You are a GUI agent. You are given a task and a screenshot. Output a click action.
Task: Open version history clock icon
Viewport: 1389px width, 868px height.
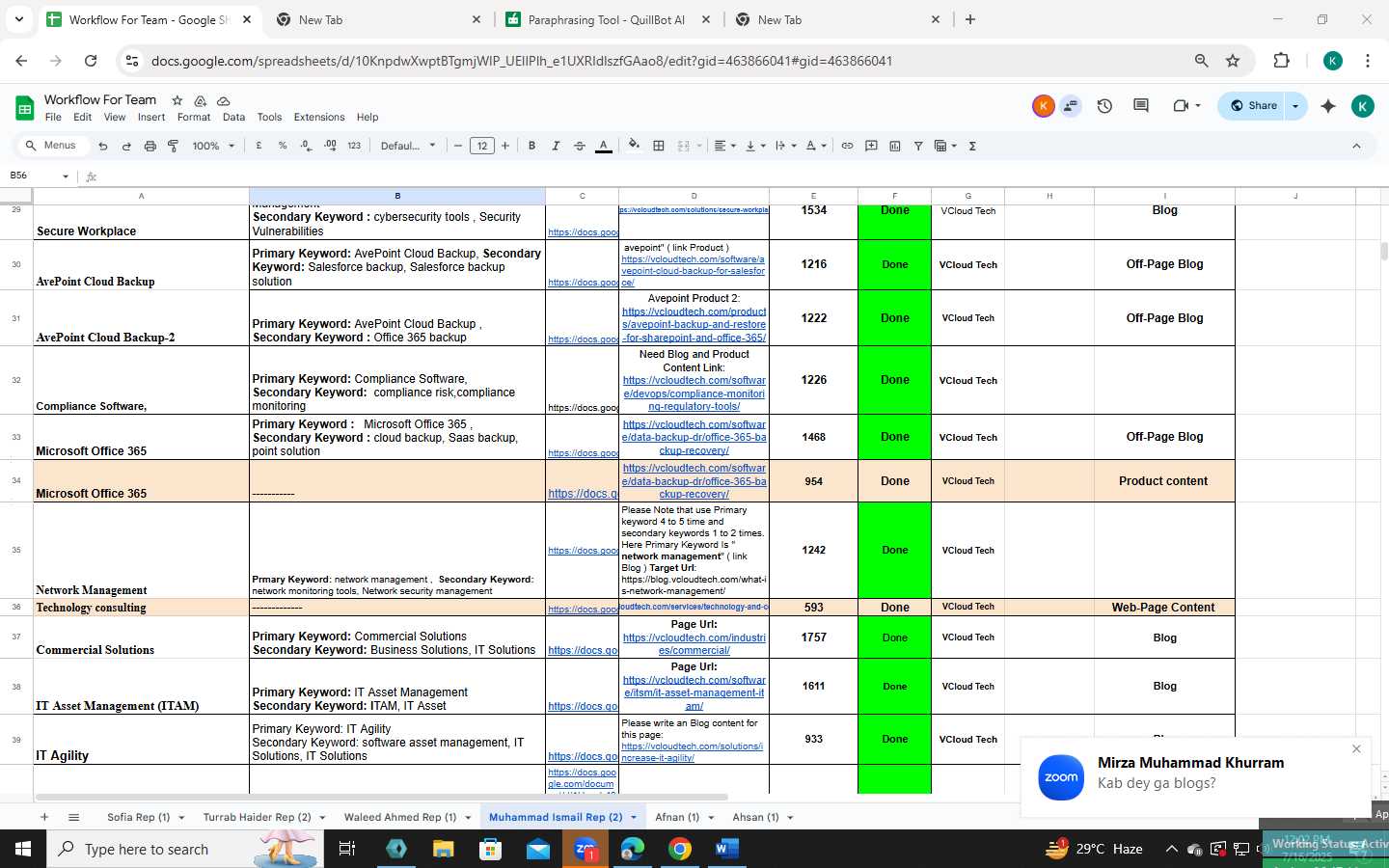1104,106
